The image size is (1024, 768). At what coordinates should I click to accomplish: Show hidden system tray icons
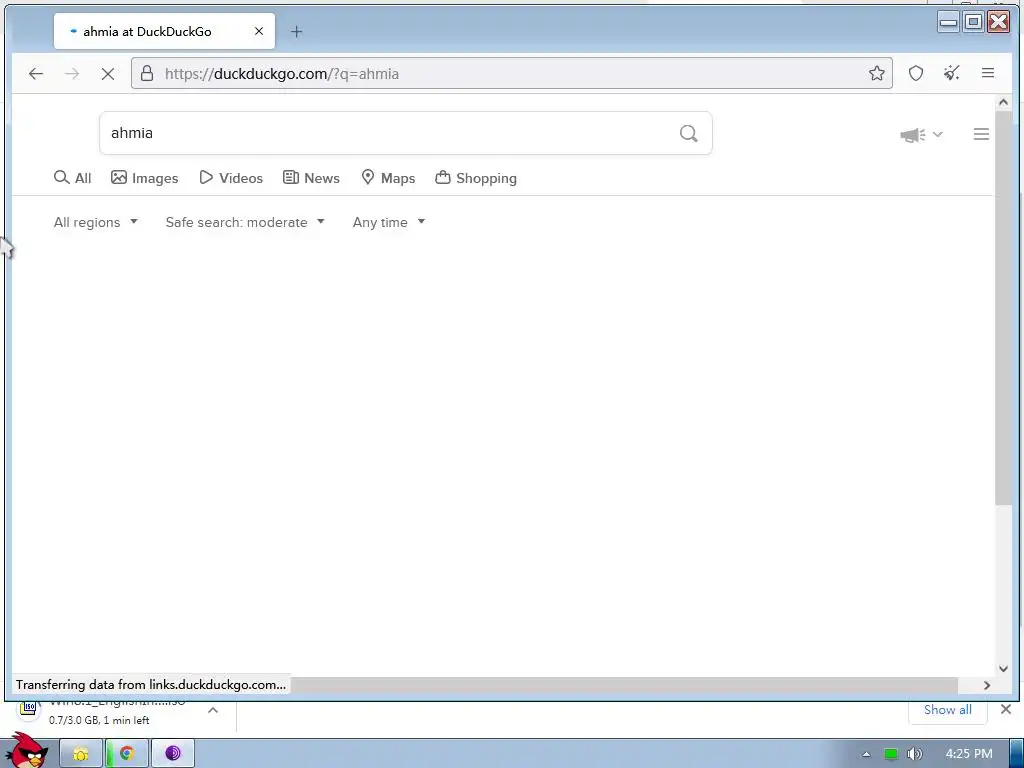pyautogui.click(x=866, y=754)
